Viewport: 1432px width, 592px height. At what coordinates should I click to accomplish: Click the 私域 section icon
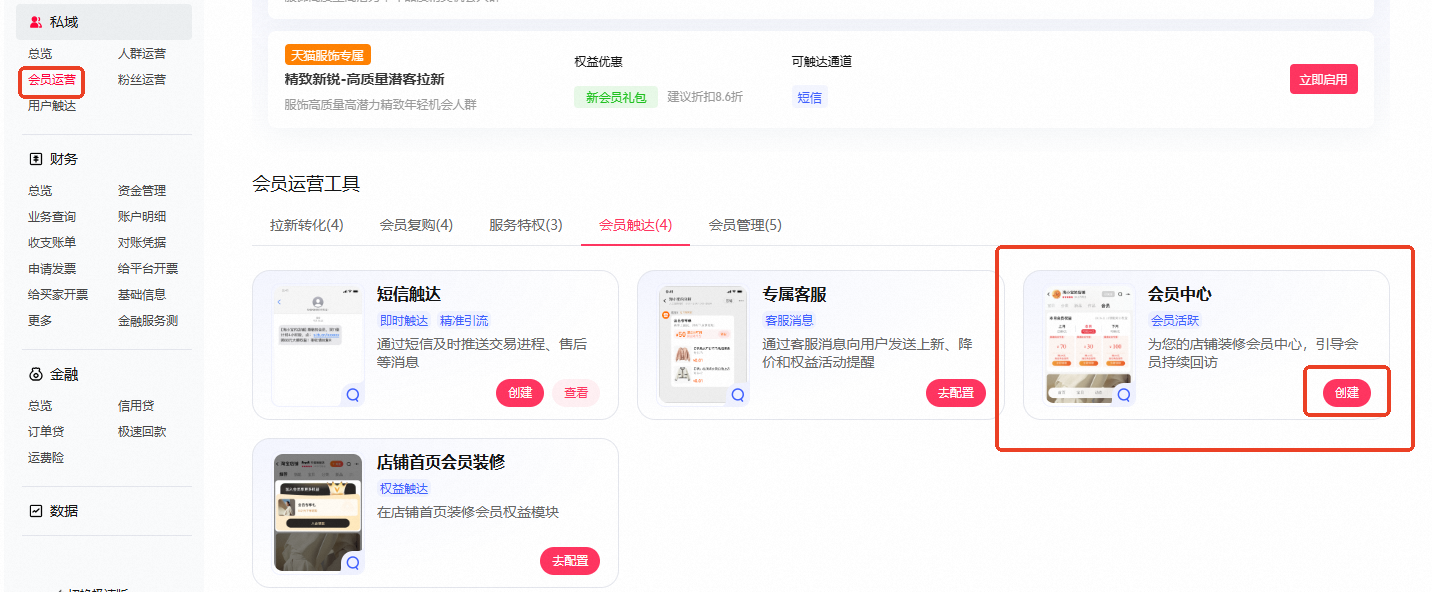coord(36,22)
